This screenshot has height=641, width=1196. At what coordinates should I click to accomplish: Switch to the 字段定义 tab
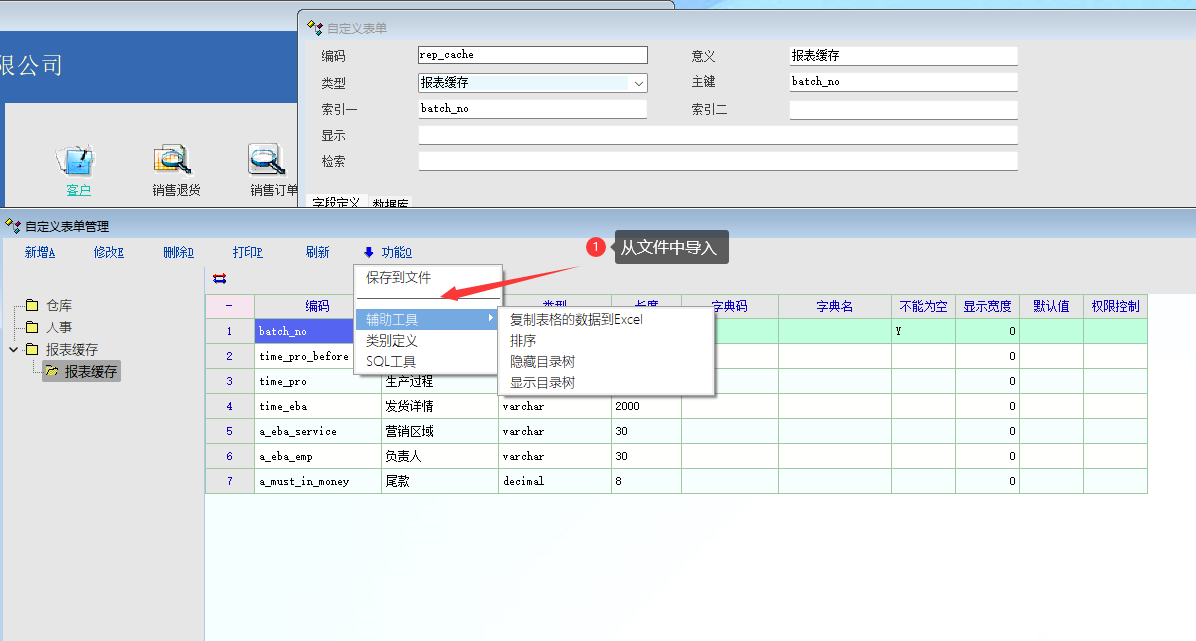335,203
